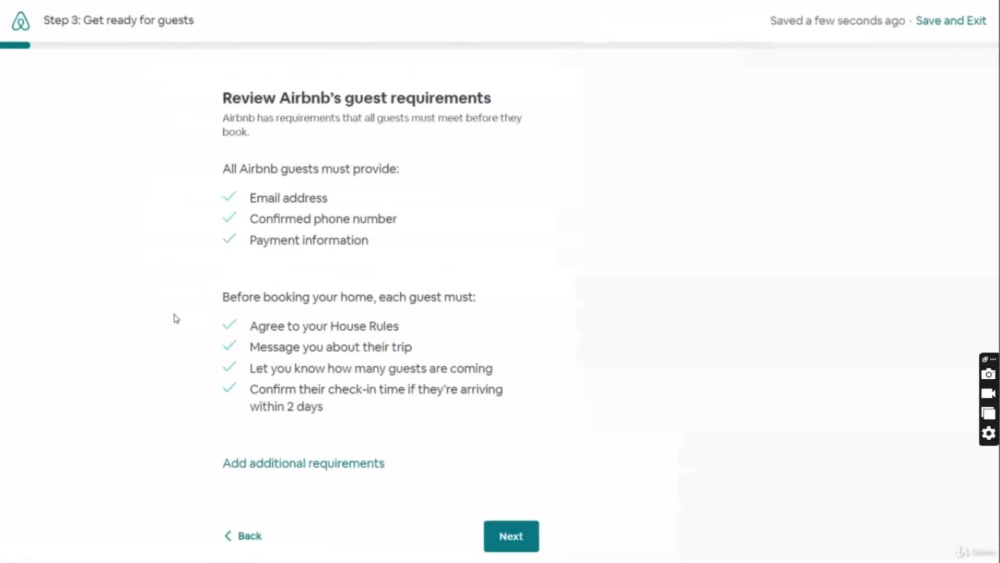Click 'All Airbnb guests must provide:' text
Viewport: 1000px width, 563px height.
tap(311, 169)
